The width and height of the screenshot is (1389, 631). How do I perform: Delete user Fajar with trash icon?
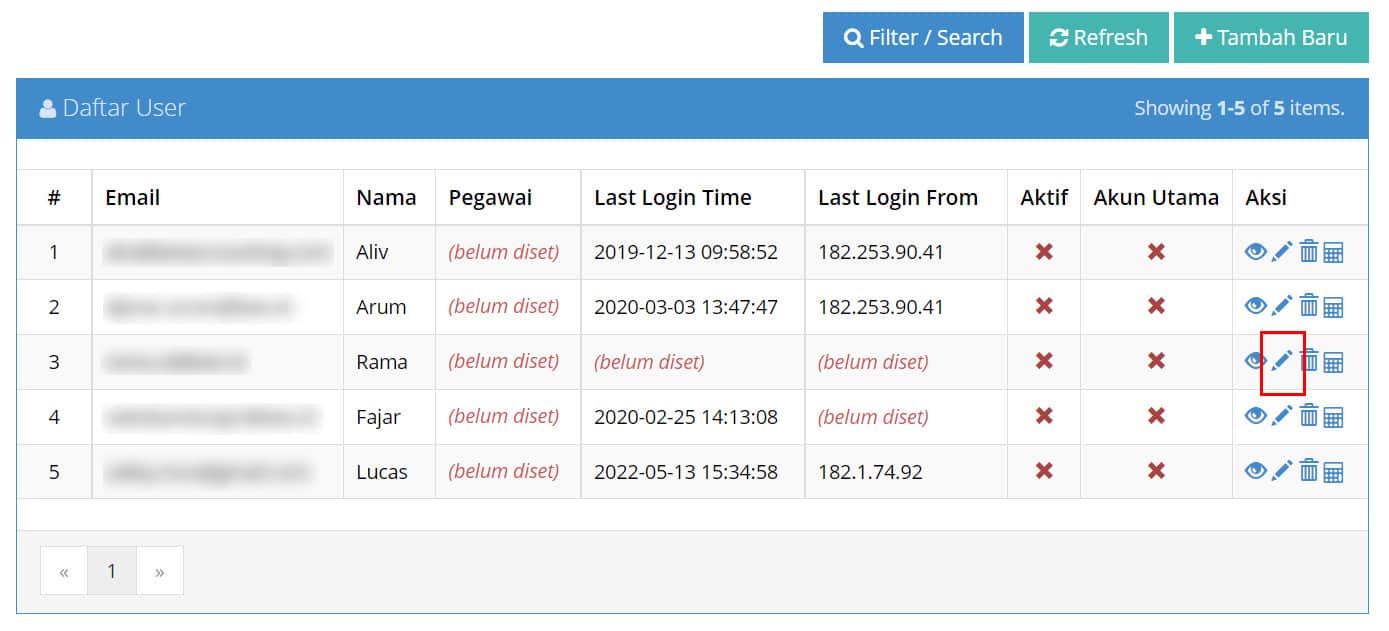pos(1308,416)
